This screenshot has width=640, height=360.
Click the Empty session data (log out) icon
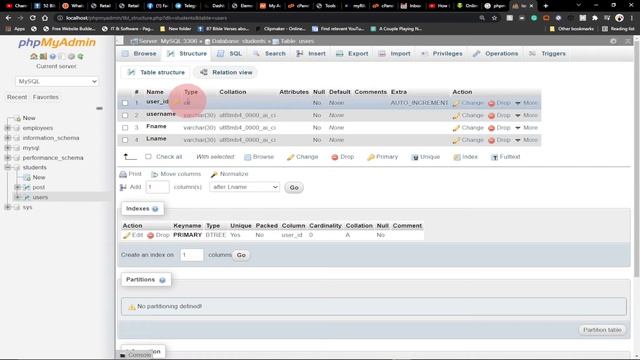click(x=43, y=56)
